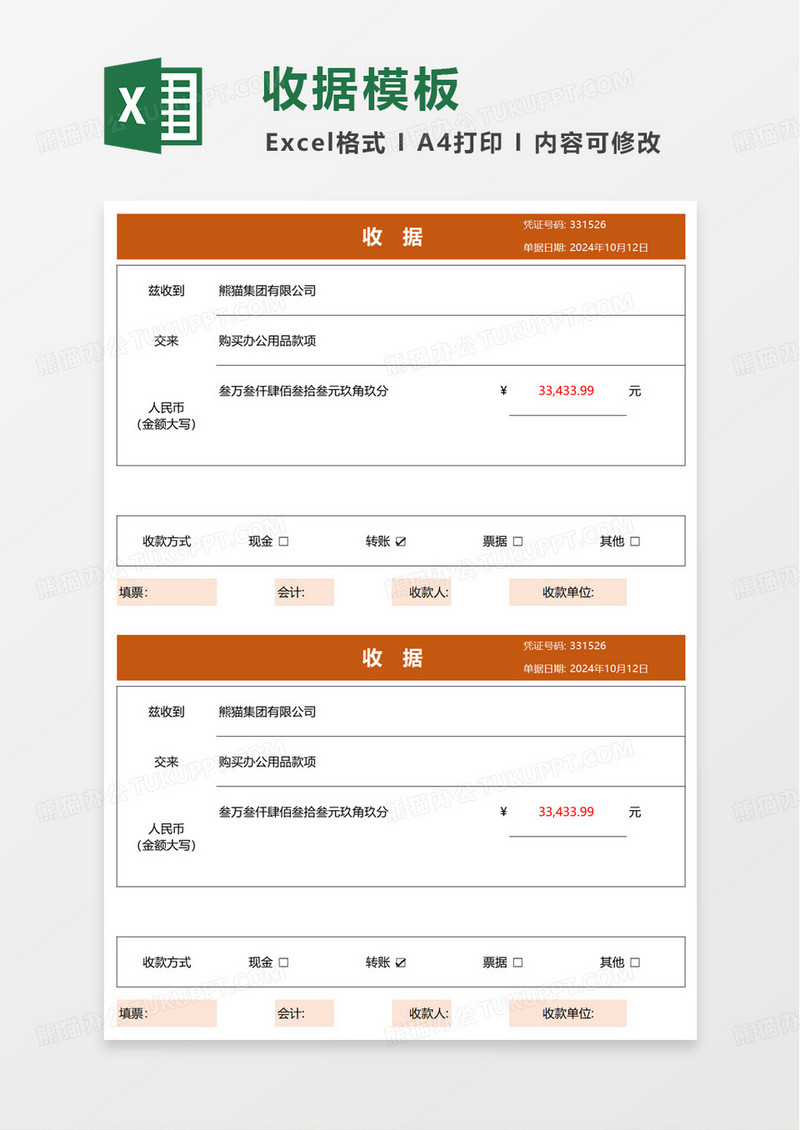
Task: Select the red 33,433.99 amount in the upper receipt
Action: [566, 391]
